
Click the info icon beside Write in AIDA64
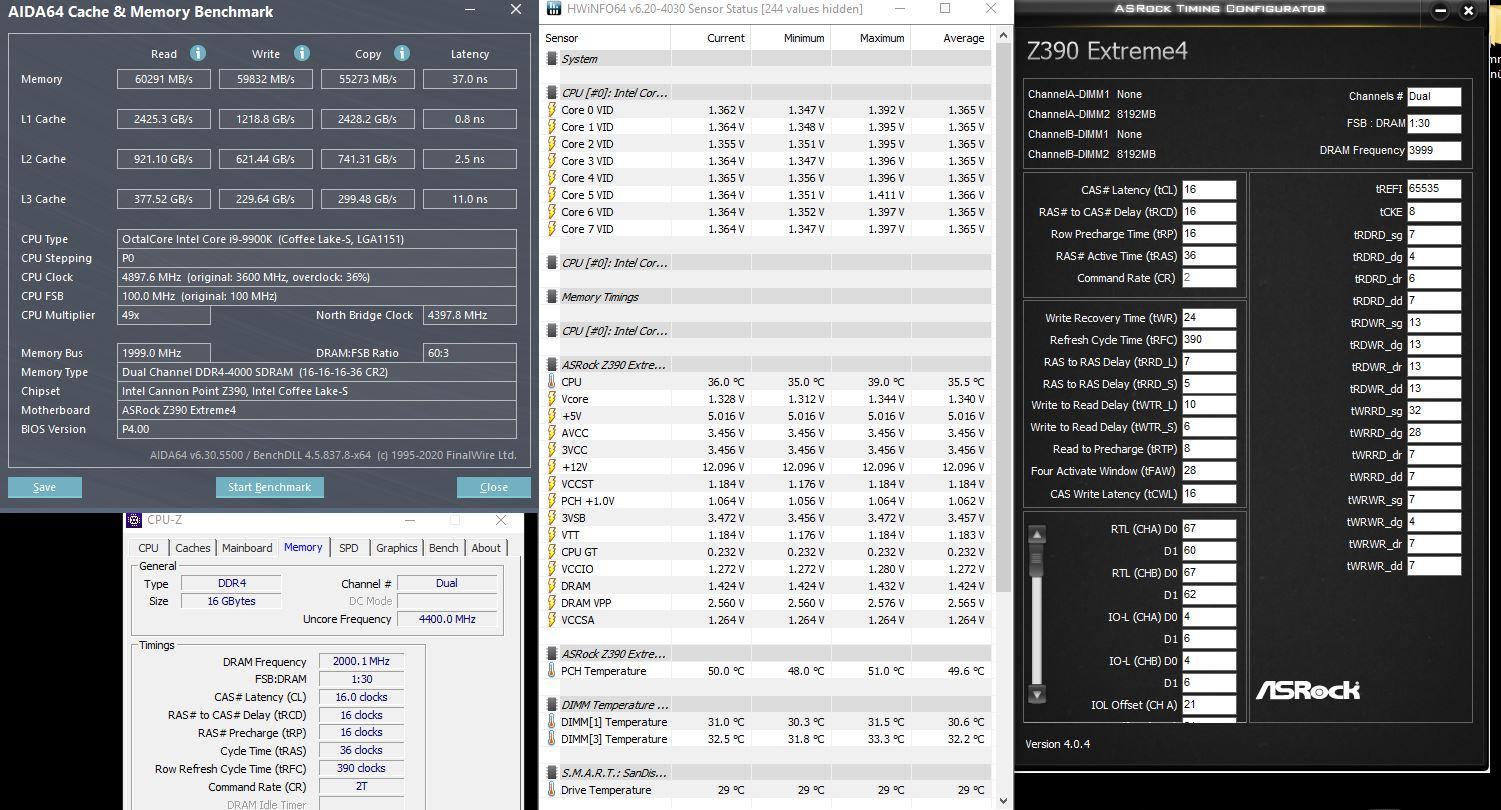(302, 53)
